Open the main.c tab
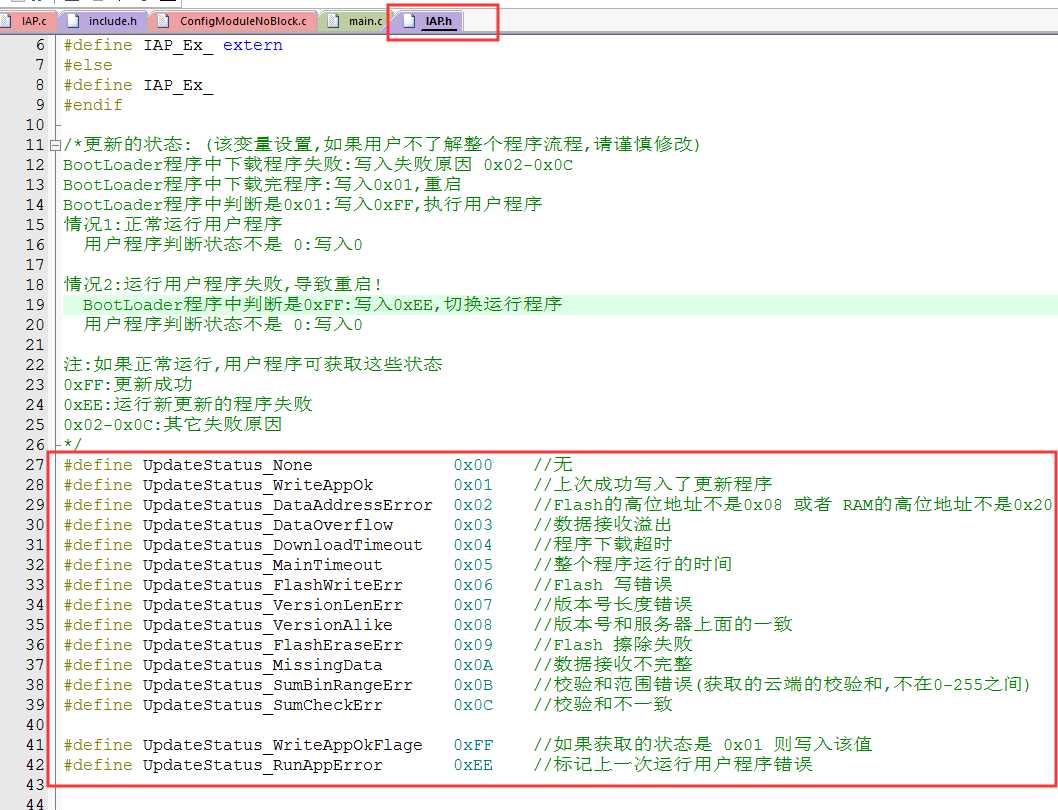 (x=356, y=21)
